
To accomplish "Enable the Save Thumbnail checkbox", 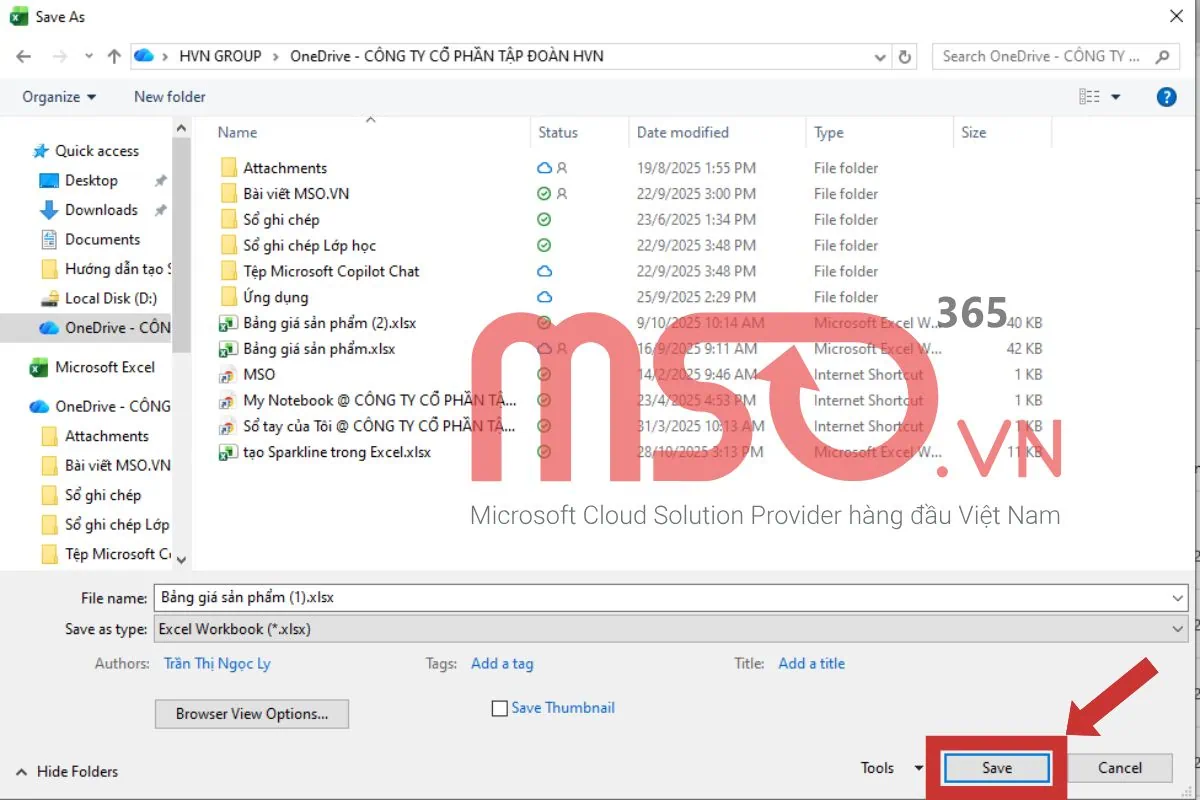I will click(x=500, y=708).
